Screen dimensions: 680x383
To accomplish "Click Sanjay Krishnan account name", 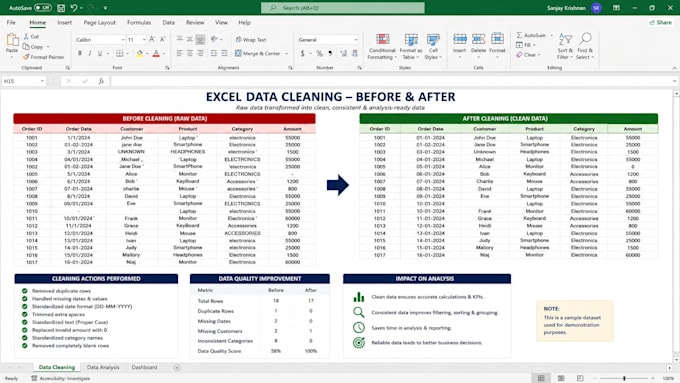I will 566,8.
